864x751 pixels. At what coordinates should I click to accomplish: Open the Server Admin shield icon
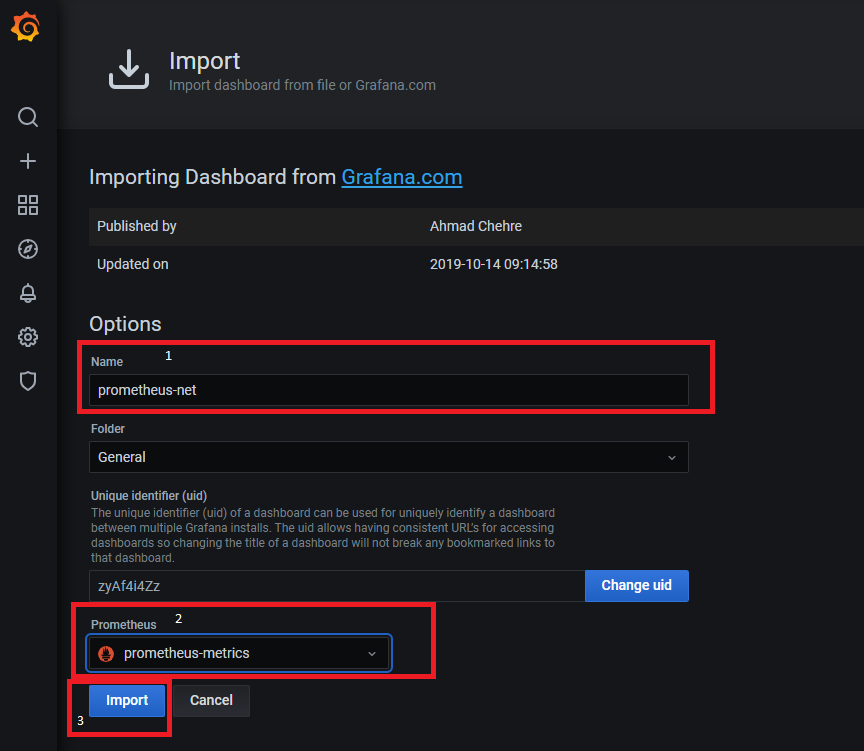pyautogui.click(x=28, y=381)
